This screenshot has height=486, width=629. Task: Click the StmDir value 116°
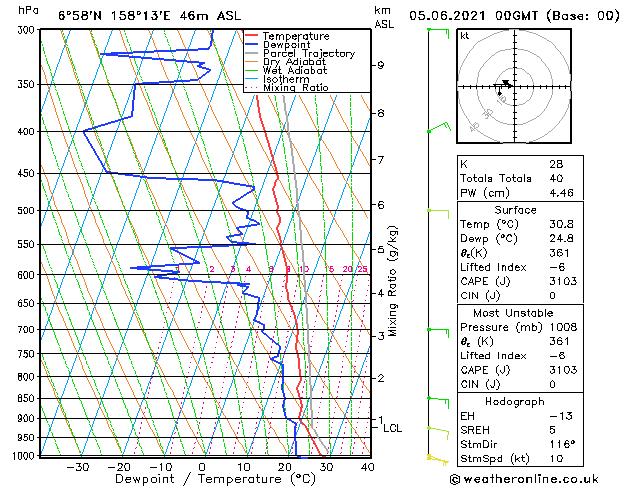point(562,444)
